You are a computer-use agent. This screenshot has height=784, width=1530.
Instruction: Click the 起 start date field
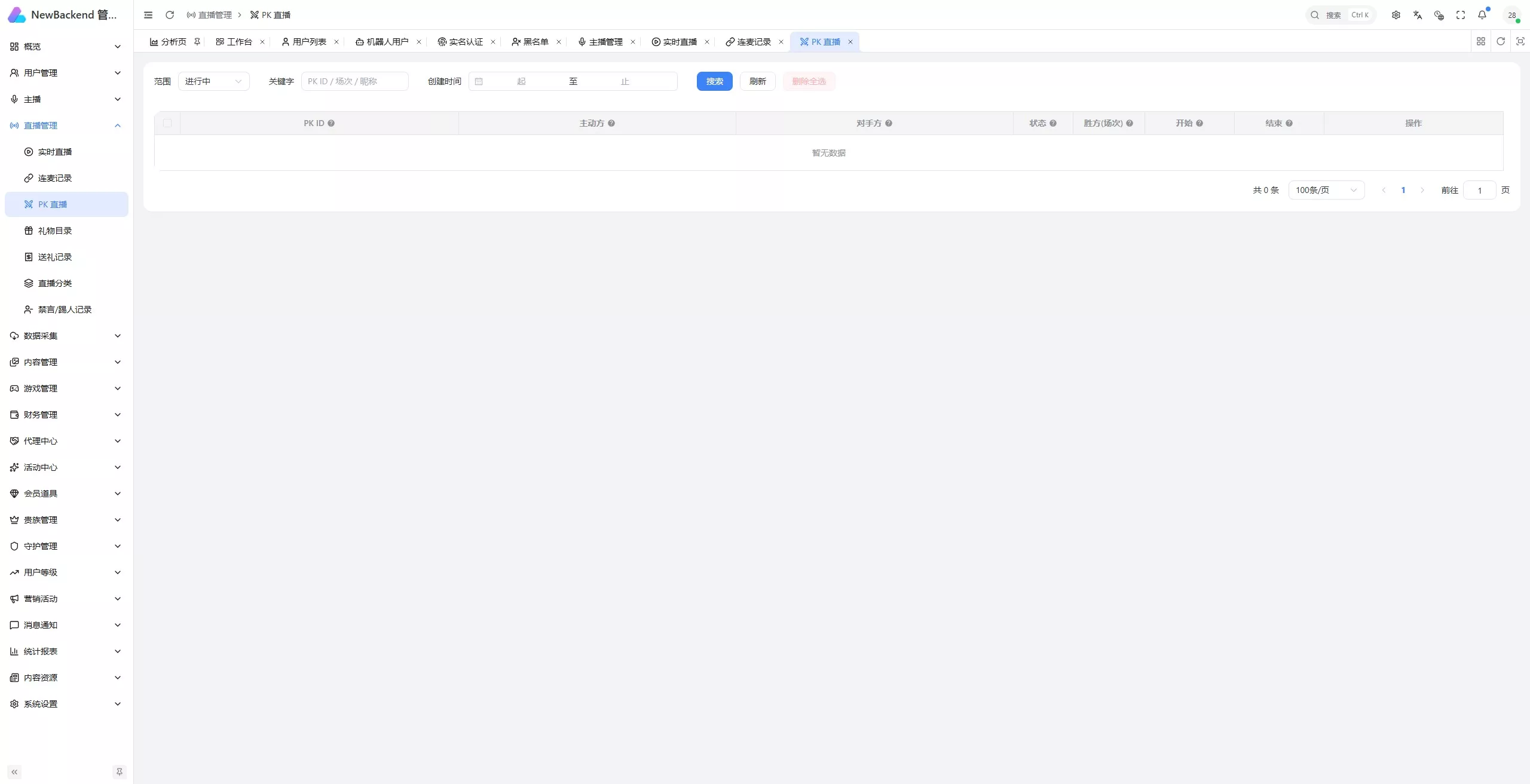point(521,81)
